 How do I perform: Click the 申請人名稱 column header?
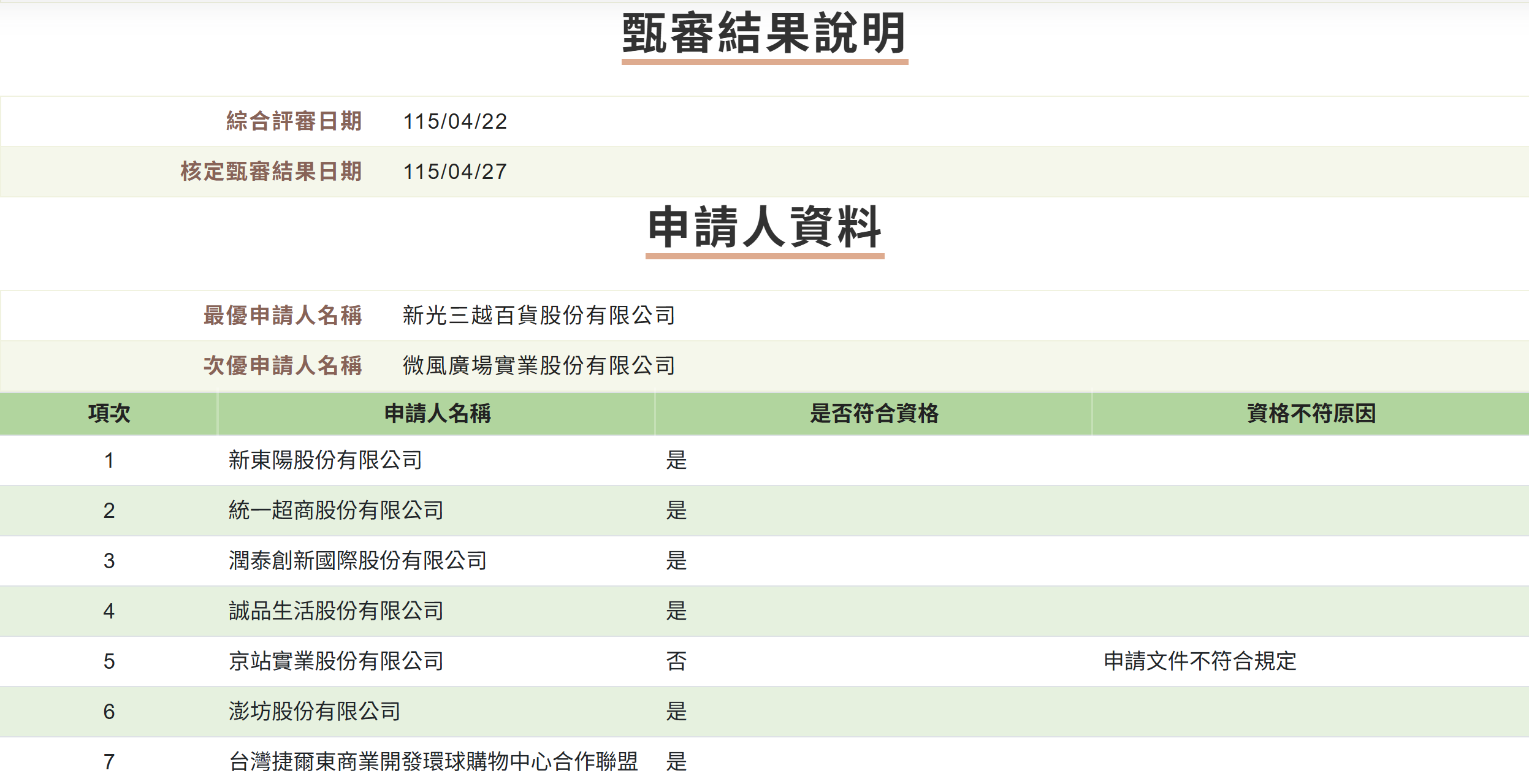437,413
